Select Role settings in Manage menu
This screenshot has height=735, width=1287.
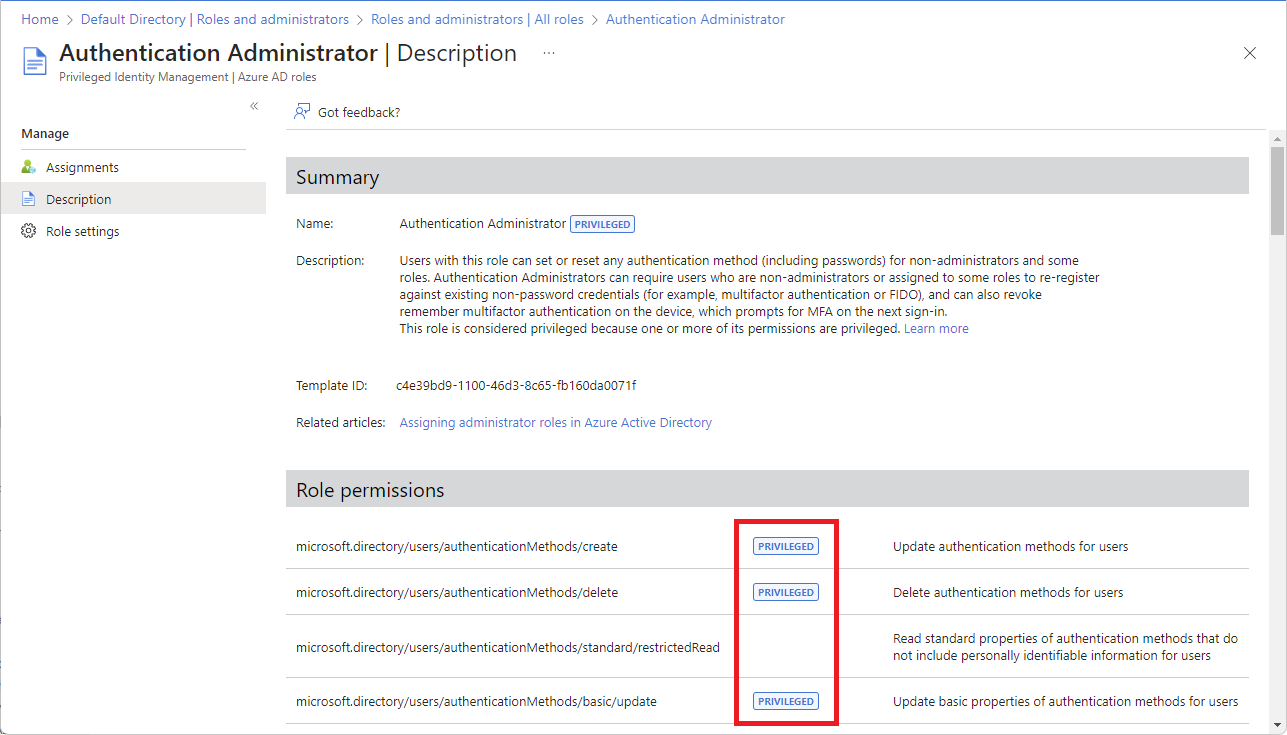[x=82, y=231]
